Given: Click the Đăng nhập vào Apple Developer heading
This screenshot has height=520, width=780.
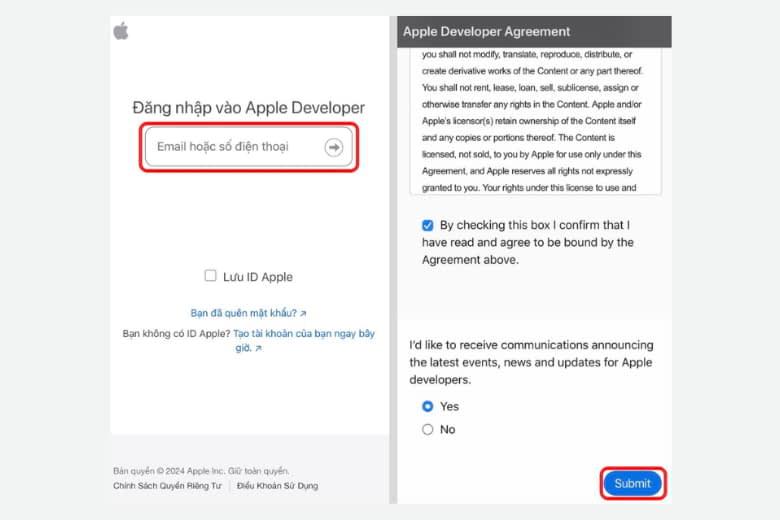Looking at the screenshot, I should coord(248,107).
